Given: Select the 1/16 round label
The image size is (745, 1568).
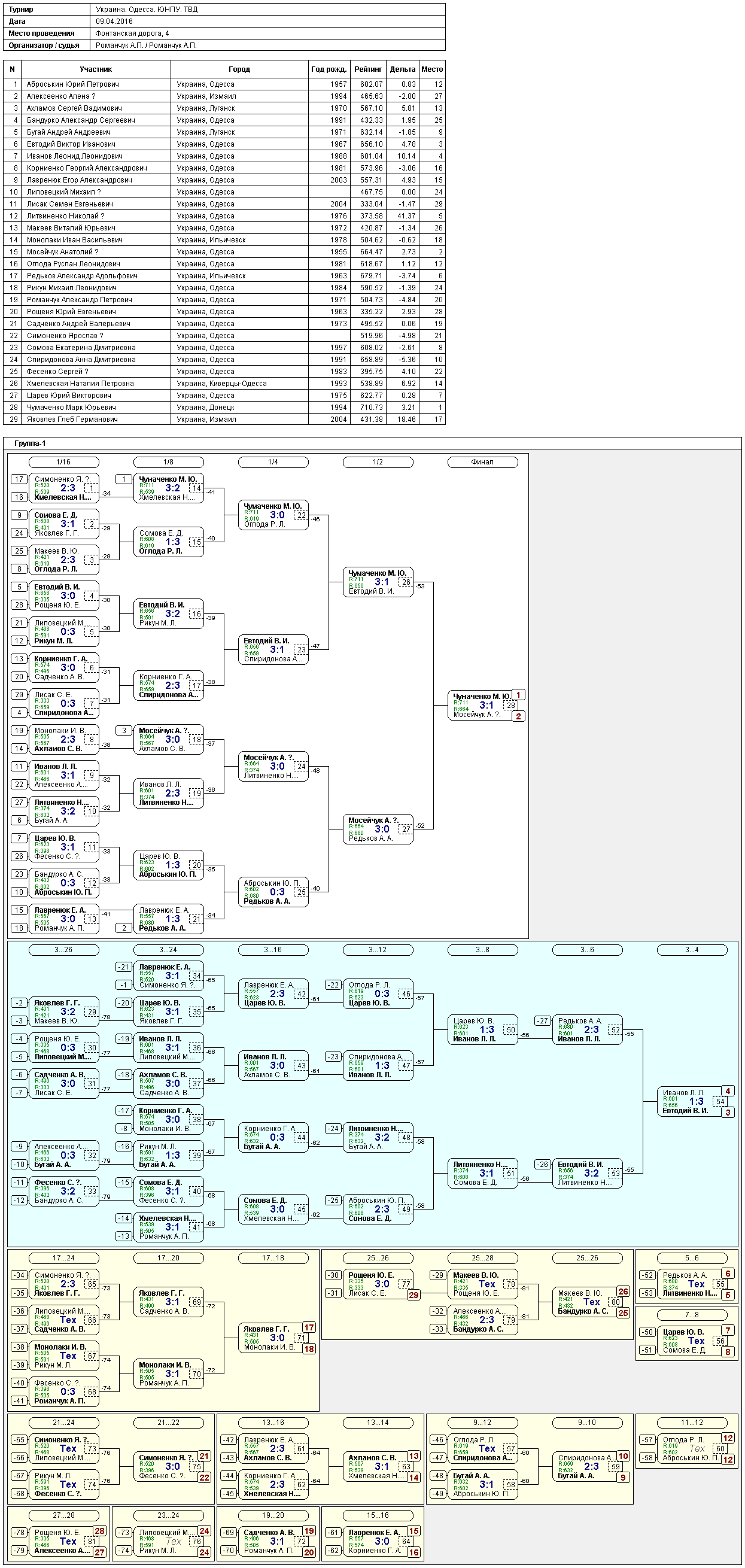Looking at the screenshot, I should 64,462.
